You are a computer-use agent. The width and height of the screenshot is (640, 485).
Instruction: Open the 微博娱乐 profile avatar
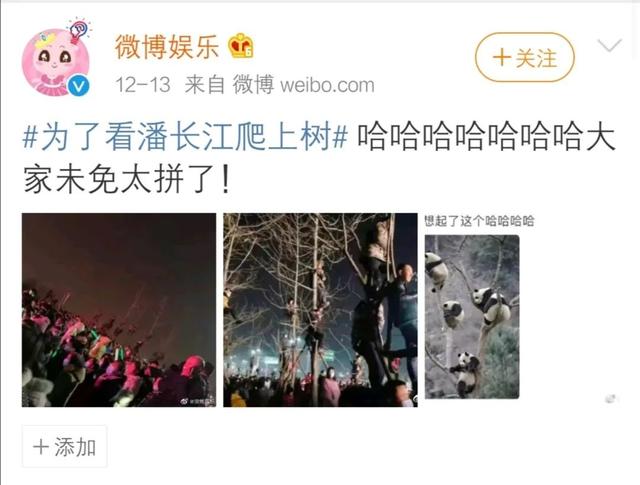[56, 62]
